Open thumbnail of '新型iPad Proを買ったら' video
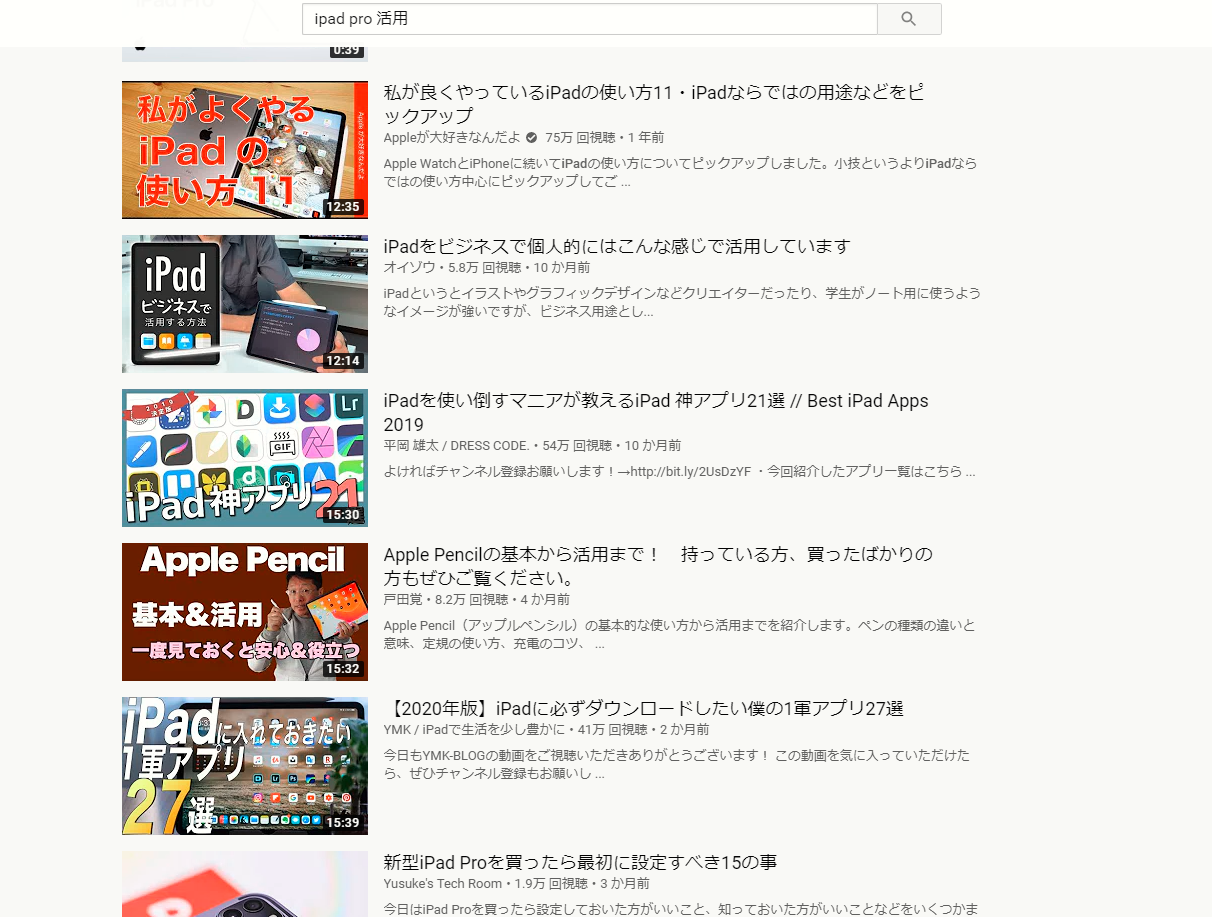Screen dimensions: 1212x917 pos(245,884)
